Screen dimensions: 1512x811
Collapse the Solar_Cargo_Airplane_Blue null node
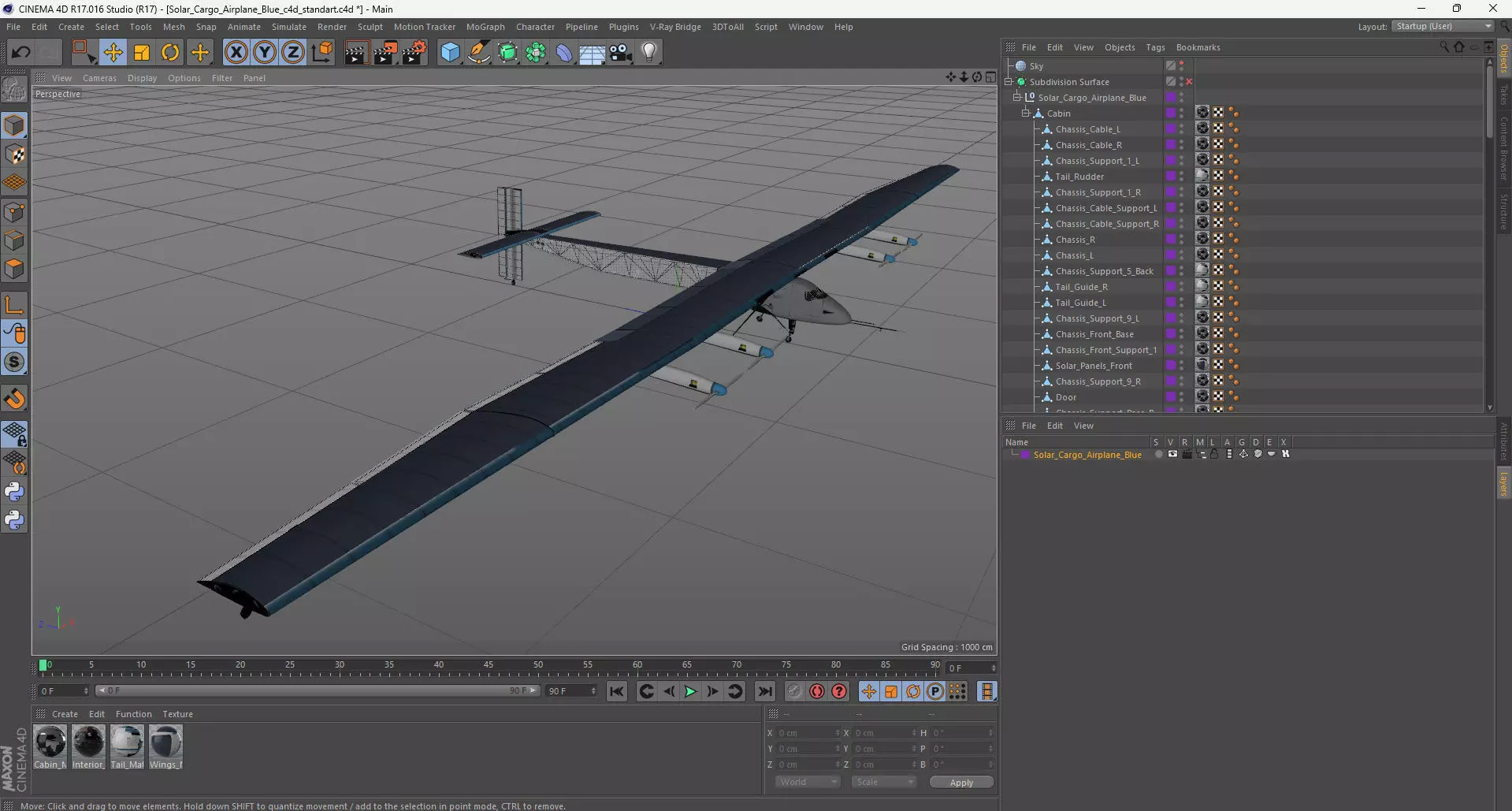click(1017, 97)
